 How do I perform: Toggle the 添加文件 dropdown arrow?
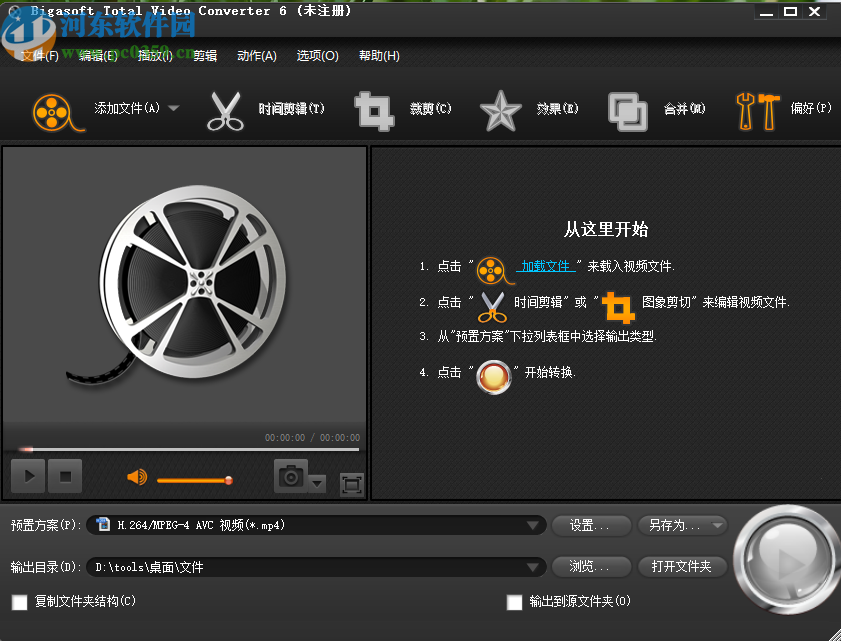pos(172,110)
